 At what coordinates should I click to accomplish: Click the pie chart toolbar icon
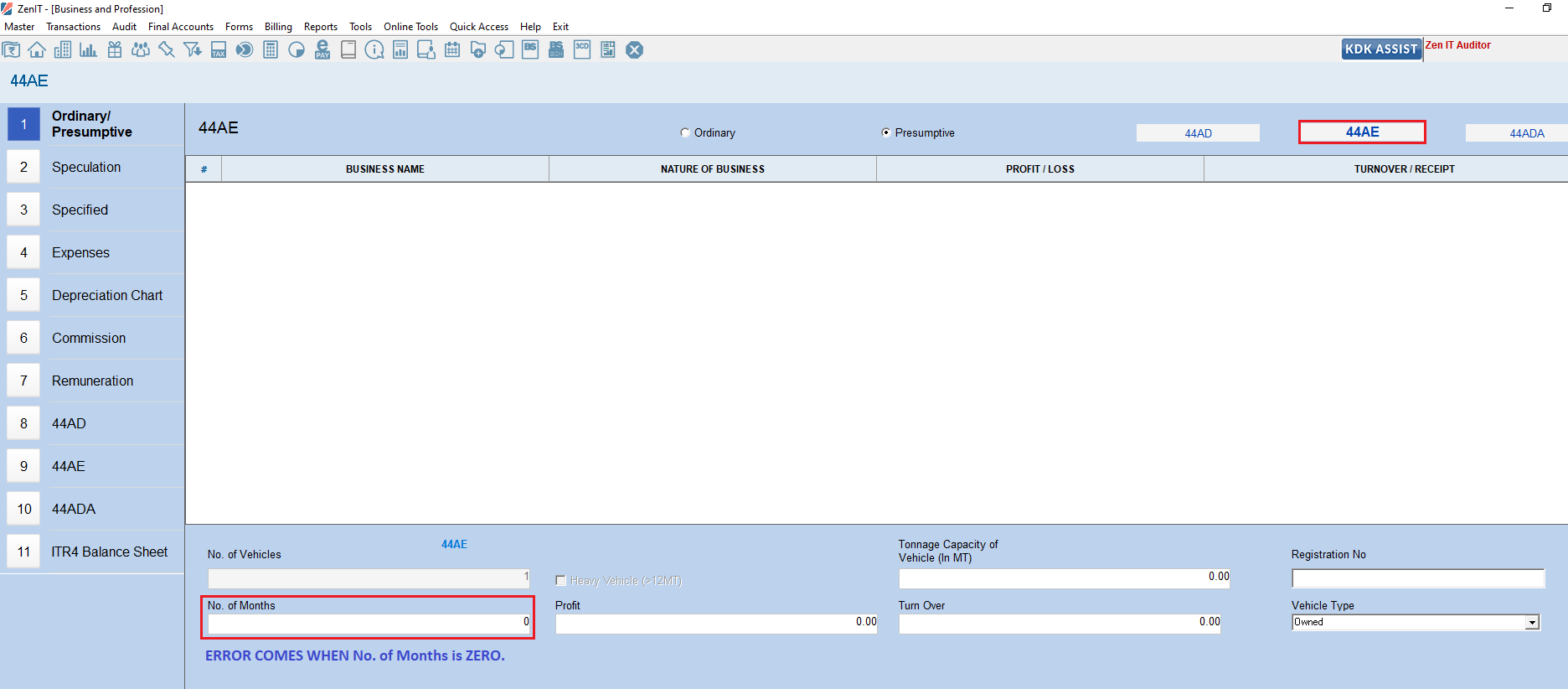pos(297,50)
